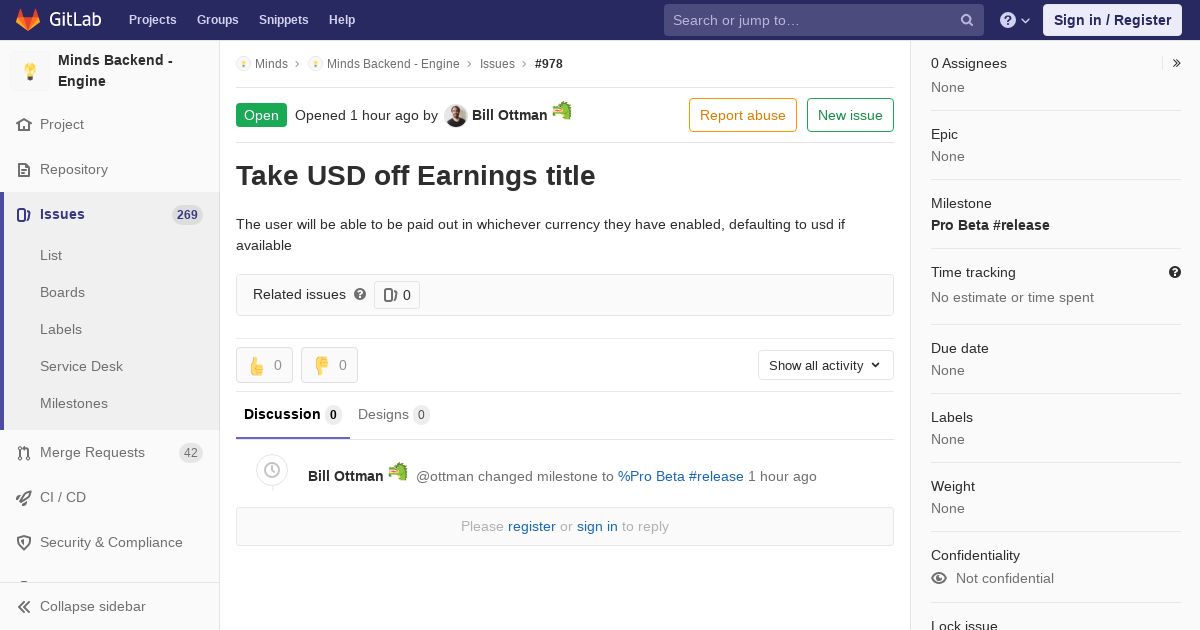Click the search or jump to field

click(x=824, y=20)
